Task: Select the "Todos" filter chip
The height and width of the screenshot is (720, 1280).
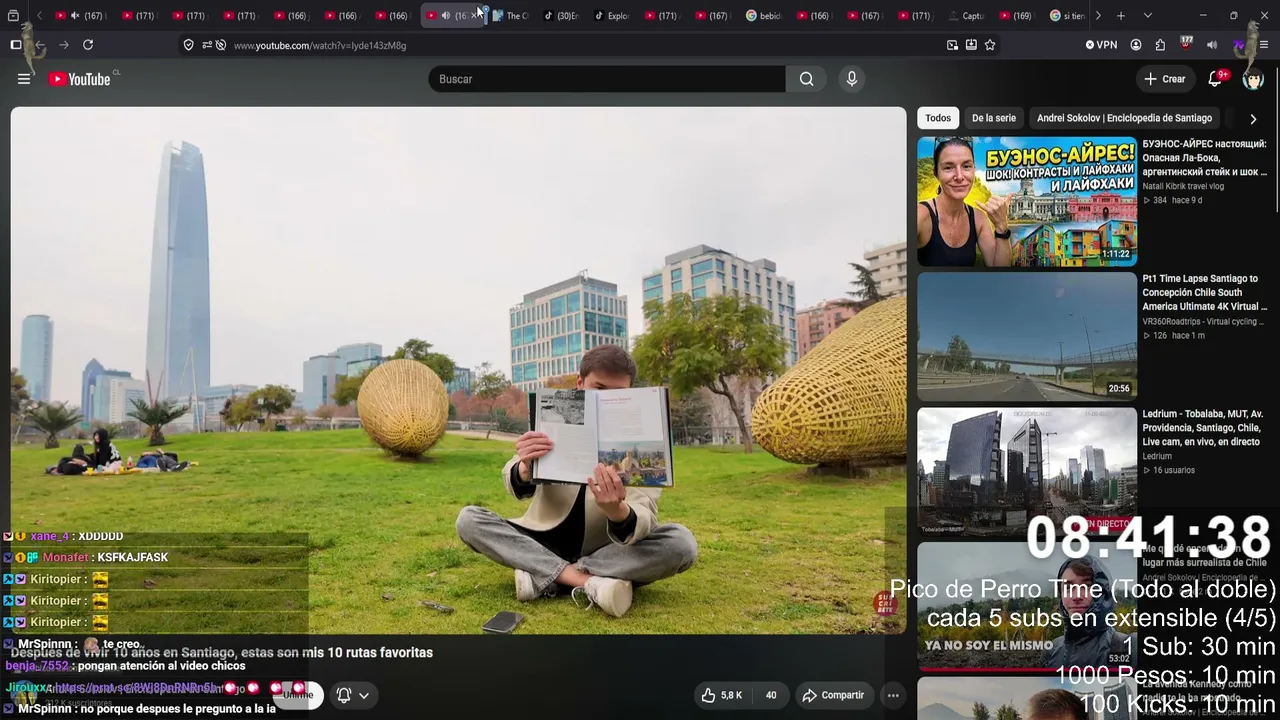Action: point(938,118)
